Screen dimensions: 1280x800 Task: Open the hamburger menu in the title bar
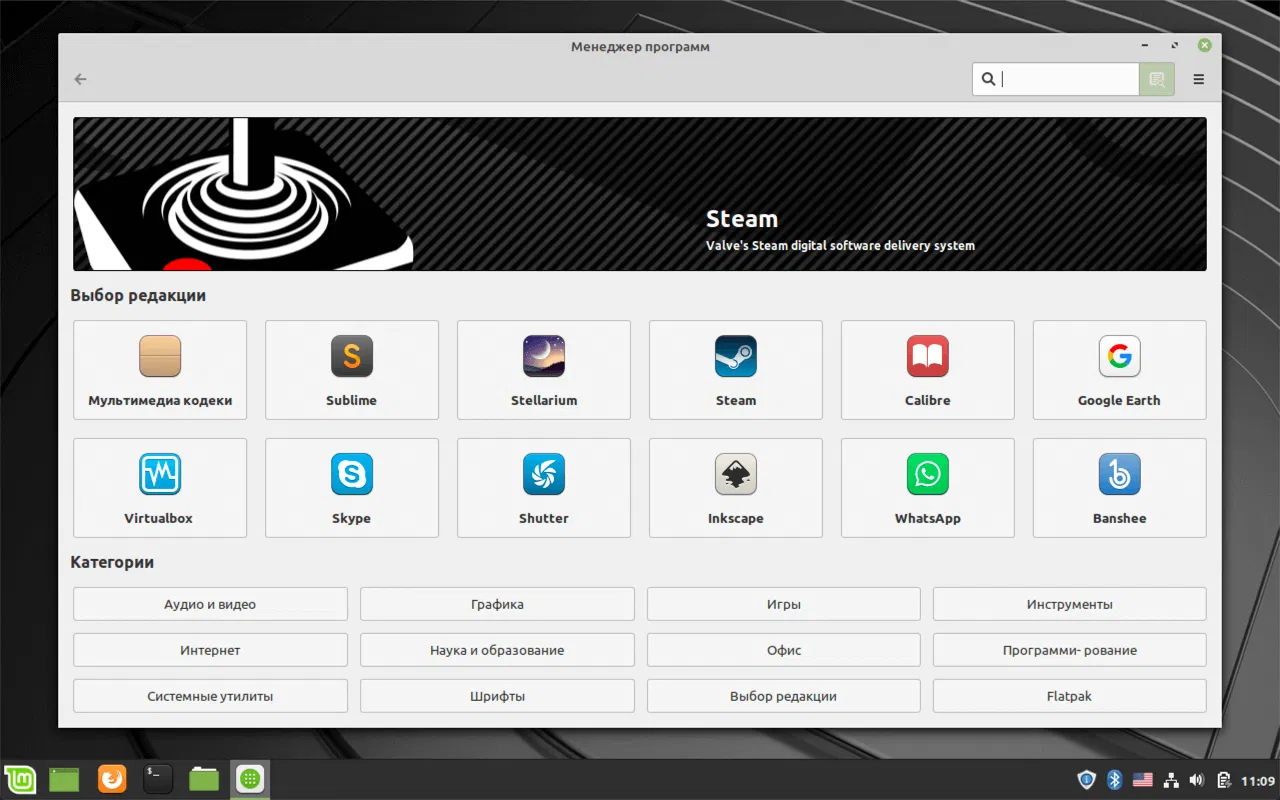(x=1198, y=79)
